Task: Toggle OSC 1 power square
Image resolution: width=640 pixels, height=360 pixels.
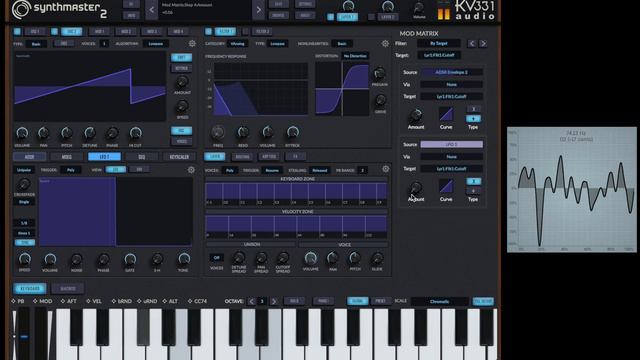Action: point(17,31)
